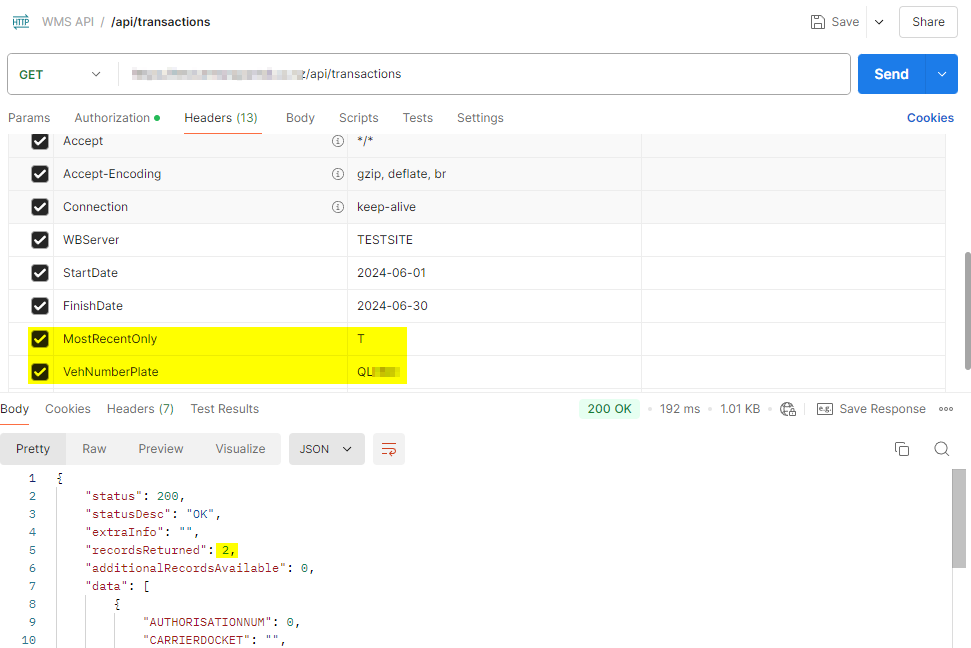Click the "additionalRecordsAvailable" line in response
Image resolution: width=971 pixels, height=648 pixels.
[x=200, y=568]
